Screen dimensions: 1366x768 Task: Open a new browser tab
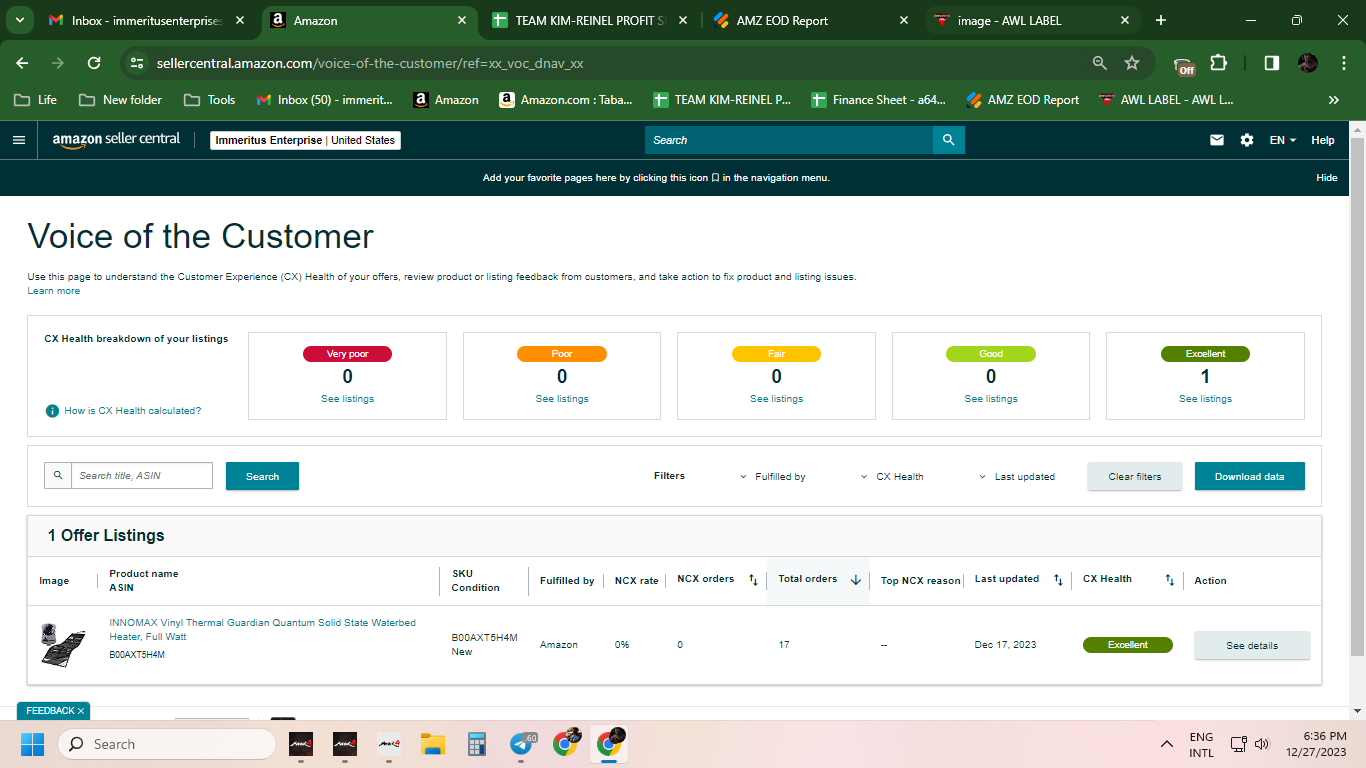1160,20
